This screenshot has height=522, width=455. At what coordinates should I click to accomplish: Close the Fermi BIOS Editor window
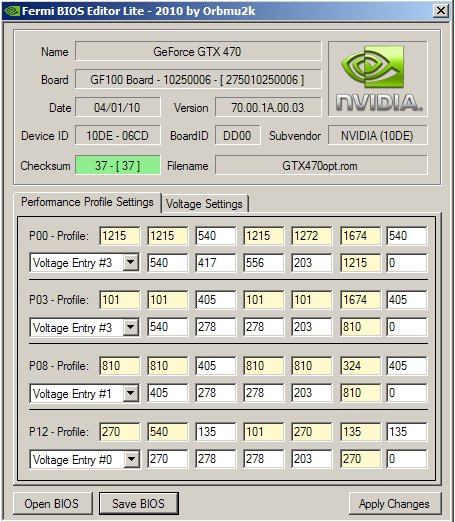tap(441, 10)
